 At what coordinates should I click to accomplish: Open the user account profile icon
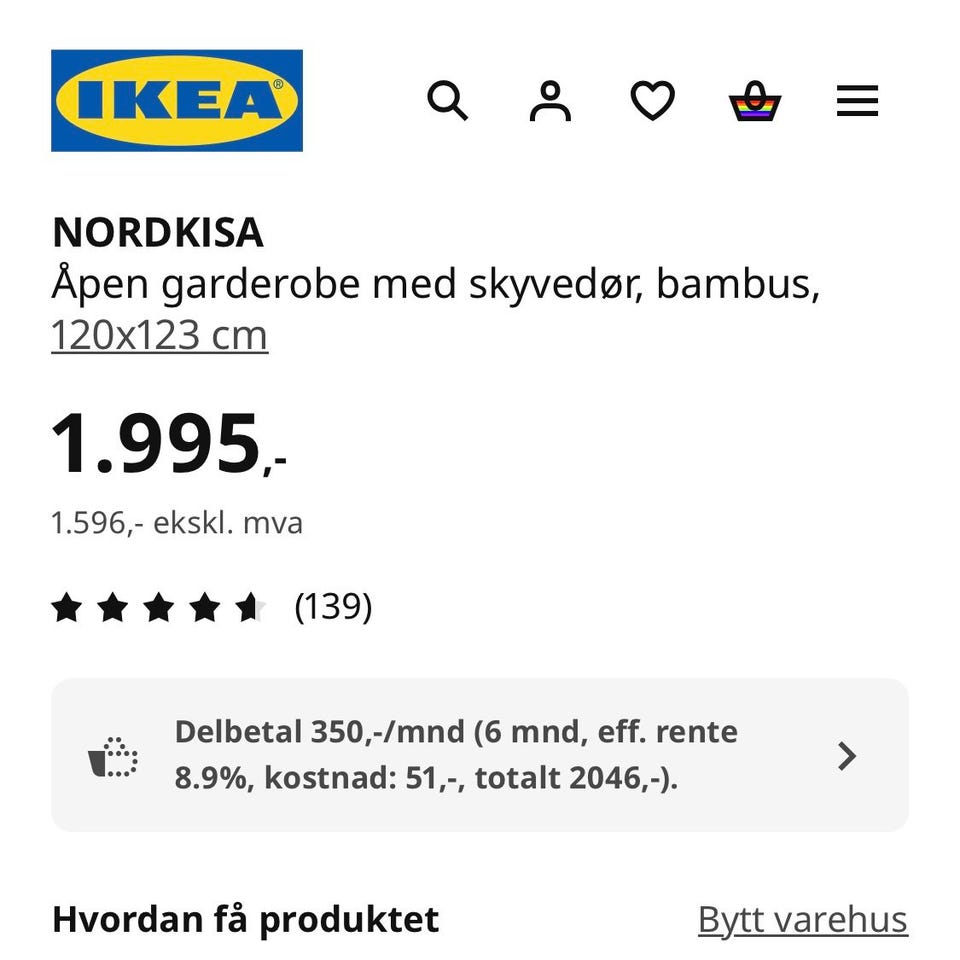tap(550, 101)
